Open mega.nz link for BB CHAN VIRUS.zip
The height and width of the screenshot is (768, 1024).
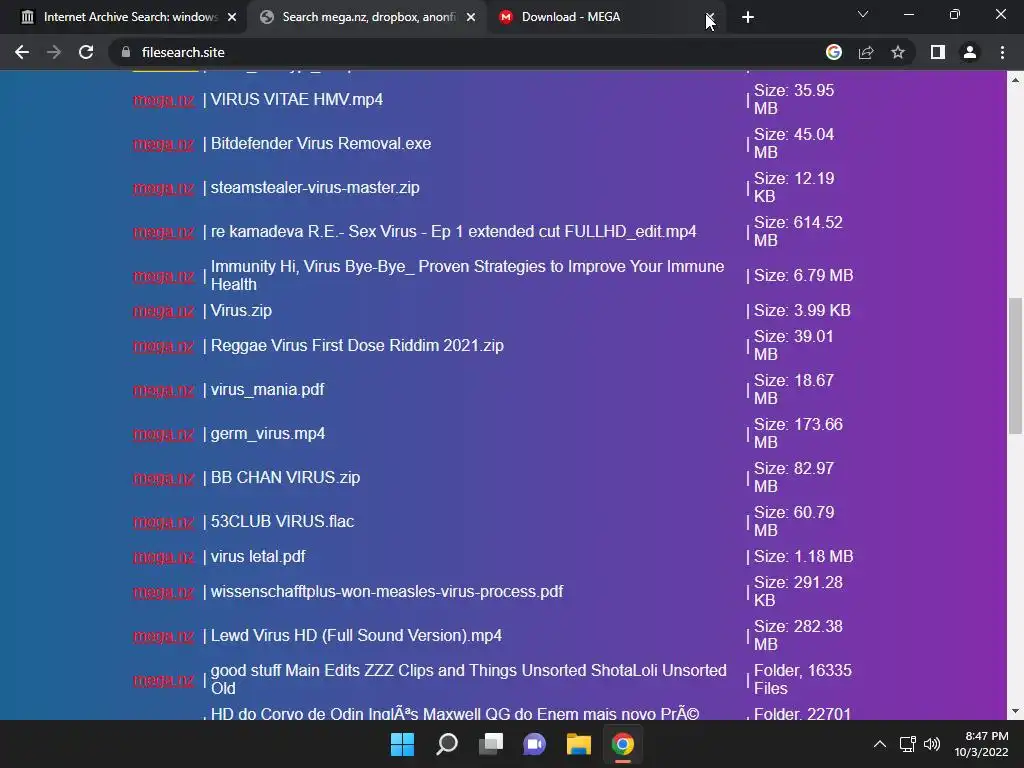pos(163,478)
